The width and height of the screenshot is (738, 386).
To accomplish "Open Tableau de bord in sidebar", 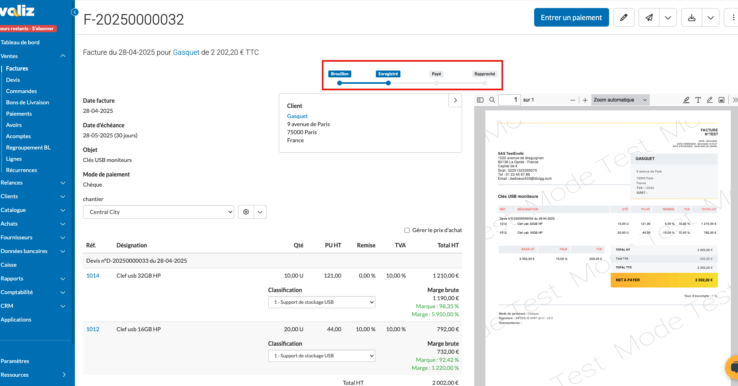I will 20,42.
